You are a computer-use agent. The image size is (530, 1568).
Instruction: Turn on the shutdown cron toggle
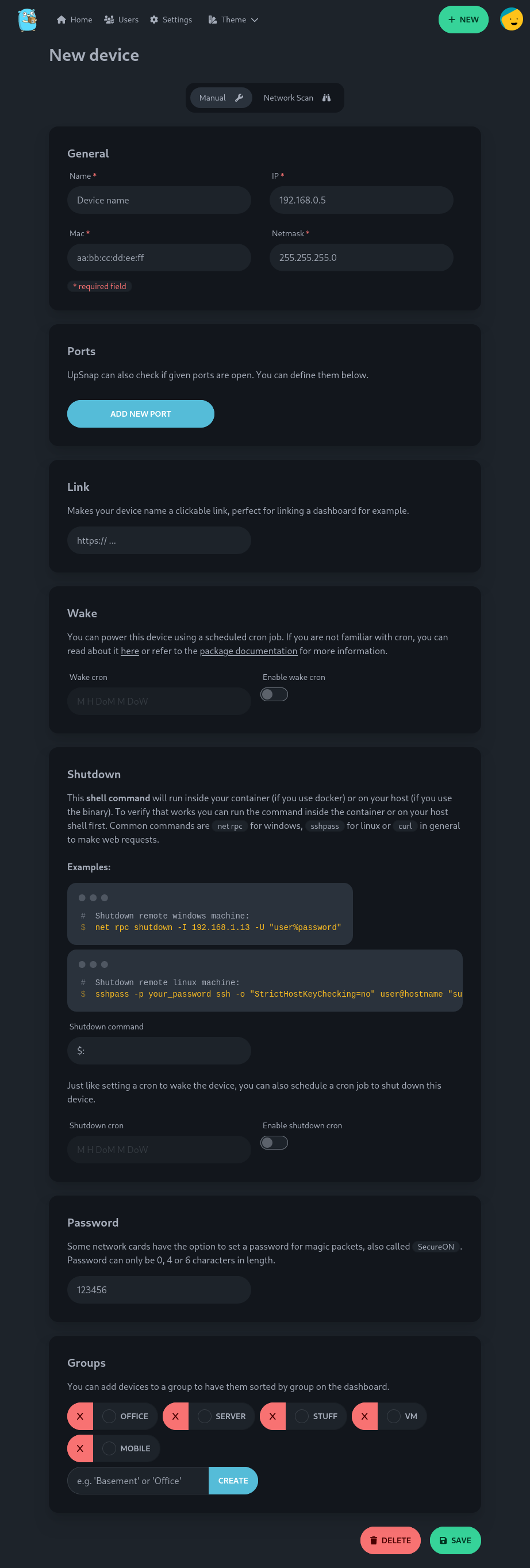(274, 1143)
